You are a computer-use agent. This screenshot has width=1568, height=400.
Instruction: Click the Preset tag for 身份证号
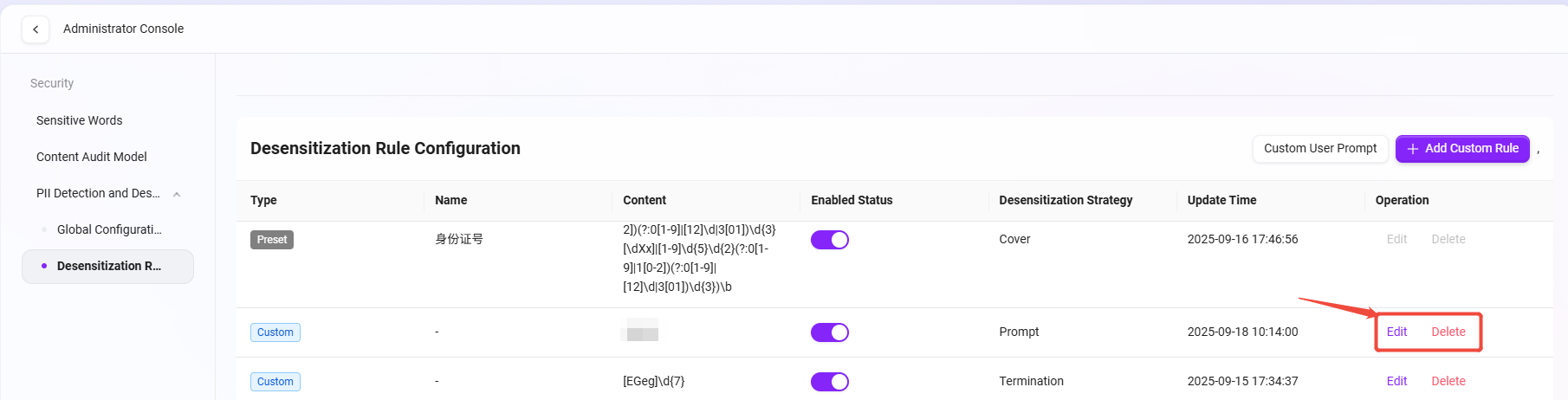(x=271, y=240)
